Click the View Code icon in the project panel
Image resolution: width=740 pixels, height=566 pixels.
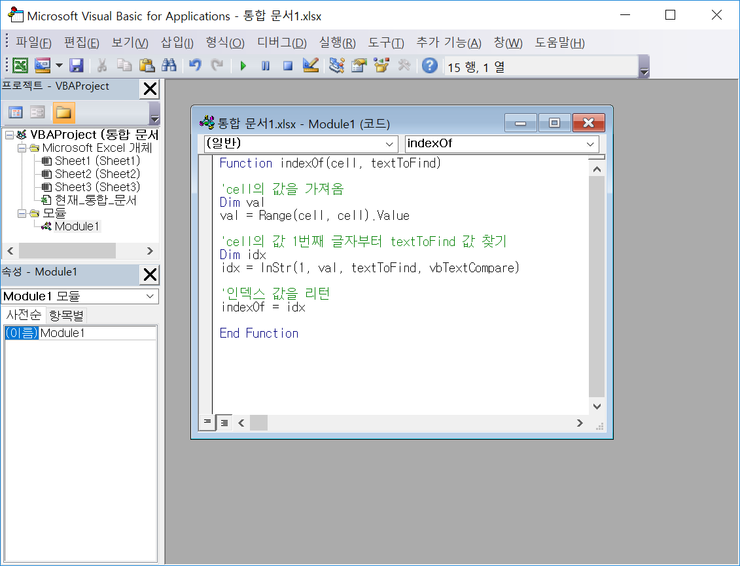click(16, 112)
